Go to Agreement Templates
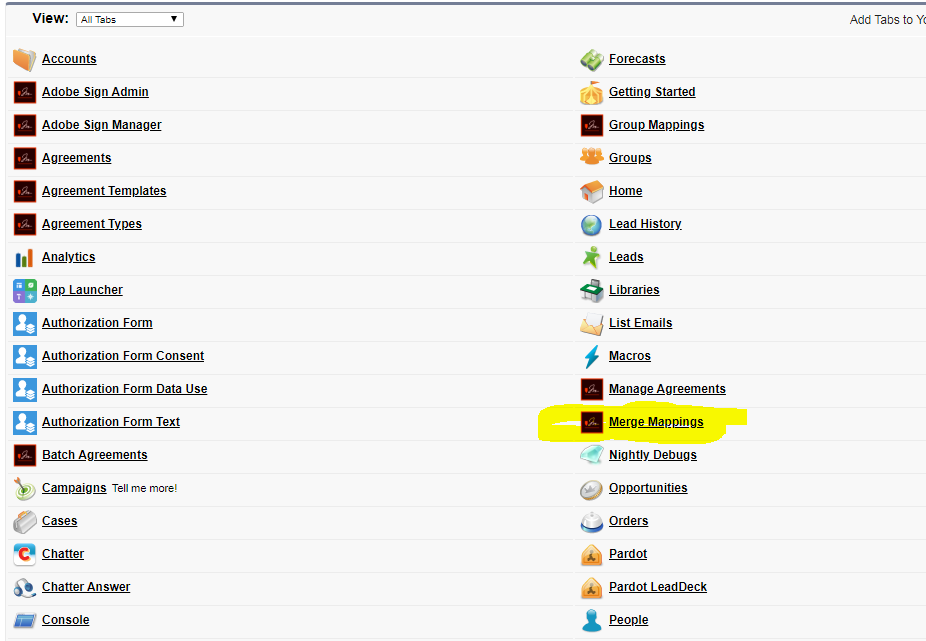This screenshot has height=641, width=926. 104,191
